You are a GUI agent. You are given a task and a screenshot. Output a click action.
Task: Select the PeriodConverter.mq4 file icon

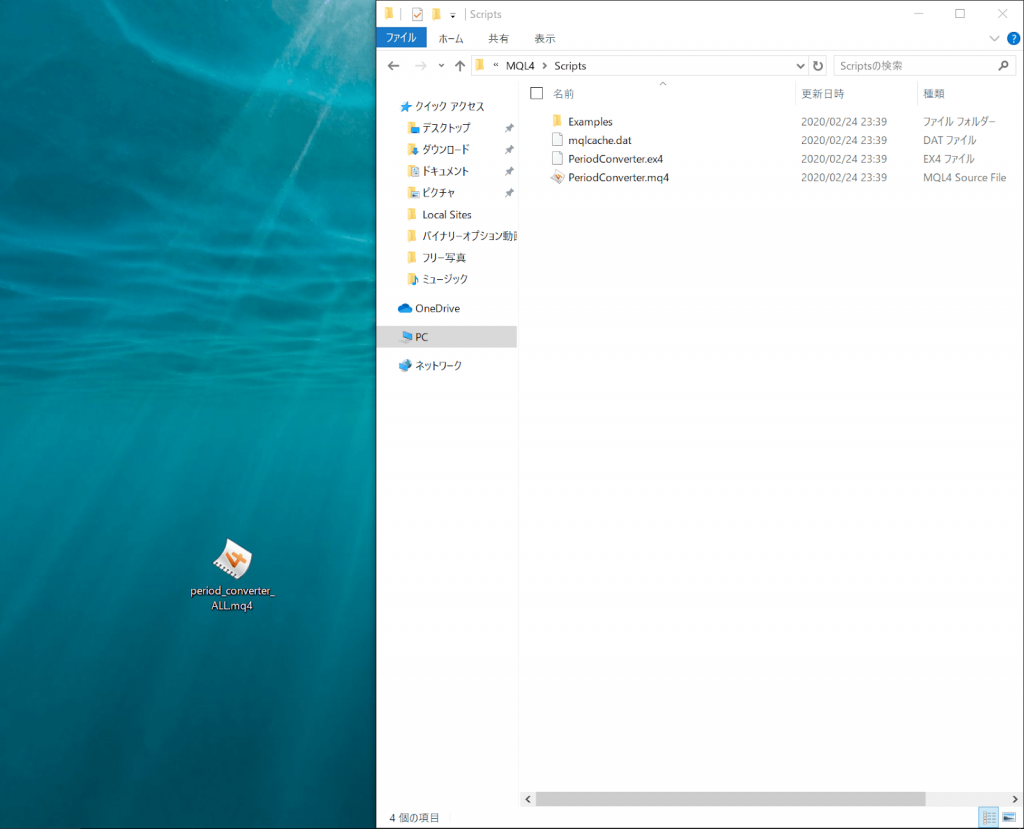557,176
